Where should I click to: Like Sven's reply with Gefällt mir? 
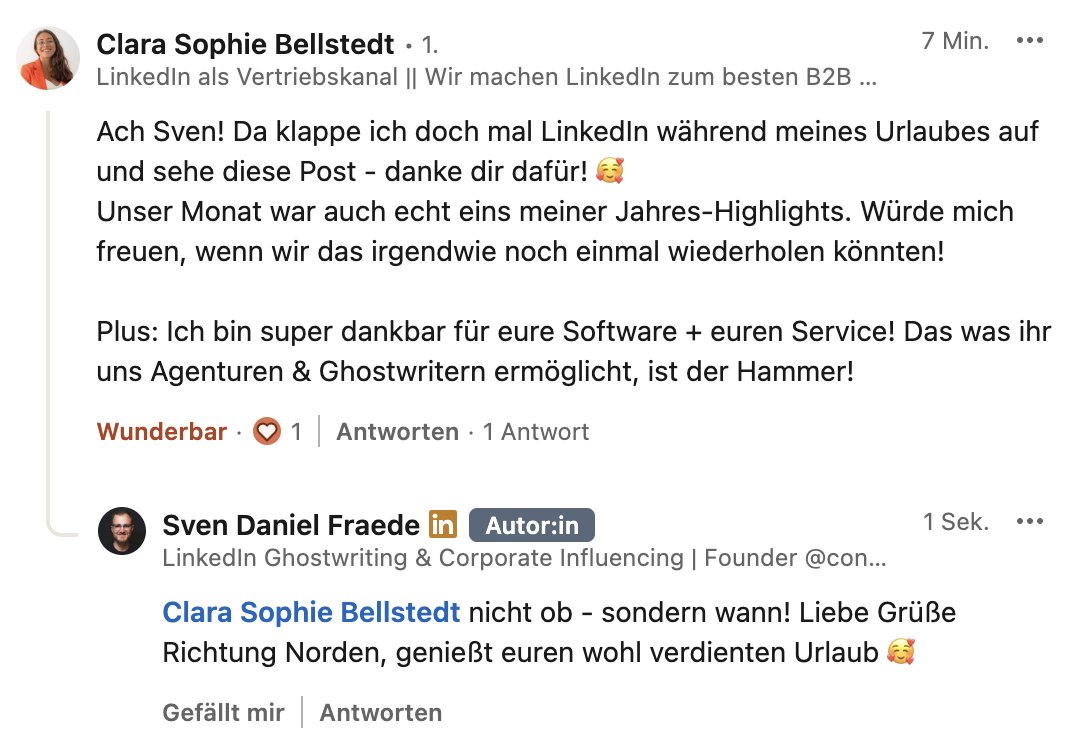click(223, 713)
